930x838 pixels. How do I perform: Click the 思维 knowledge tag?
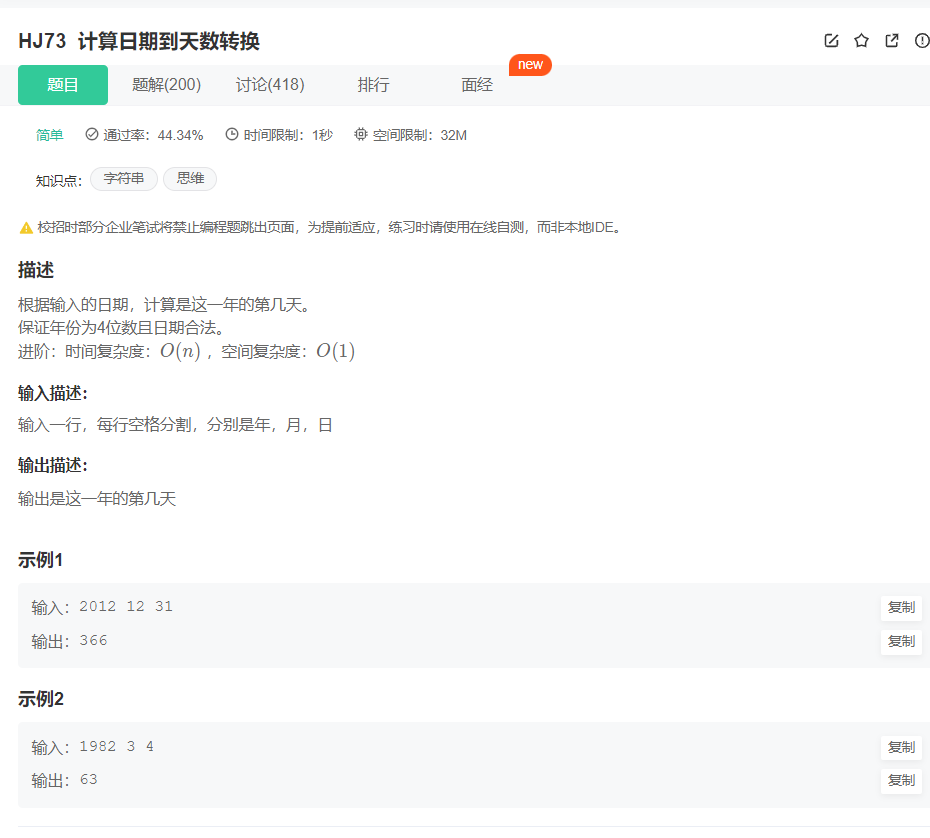[x=189, y=179]
